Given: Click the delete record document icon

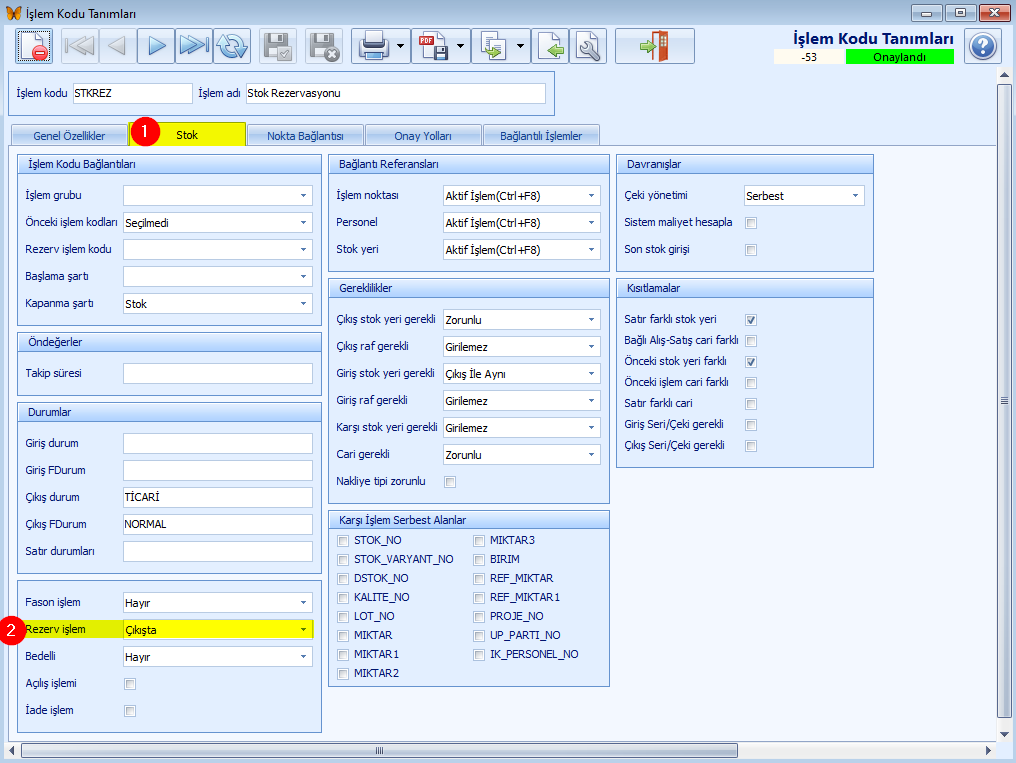Looking at the screenshot, I should pos(34,46).
